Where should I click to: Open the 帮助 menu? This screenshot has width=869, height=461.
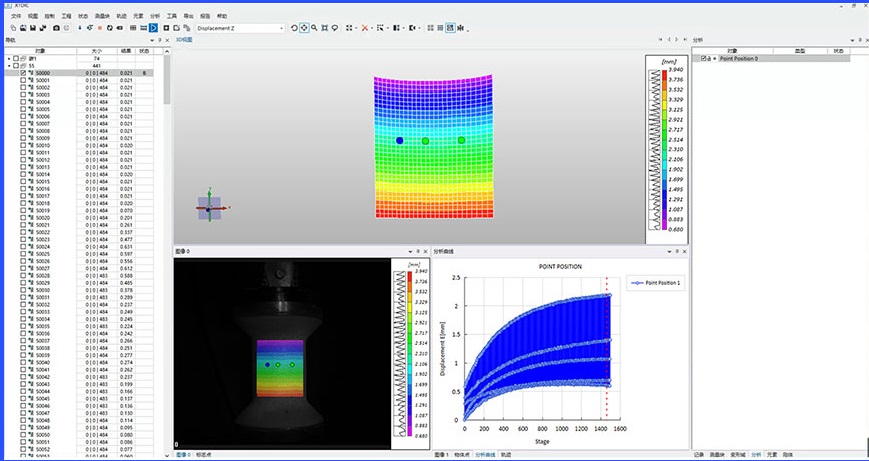[222, 16]
